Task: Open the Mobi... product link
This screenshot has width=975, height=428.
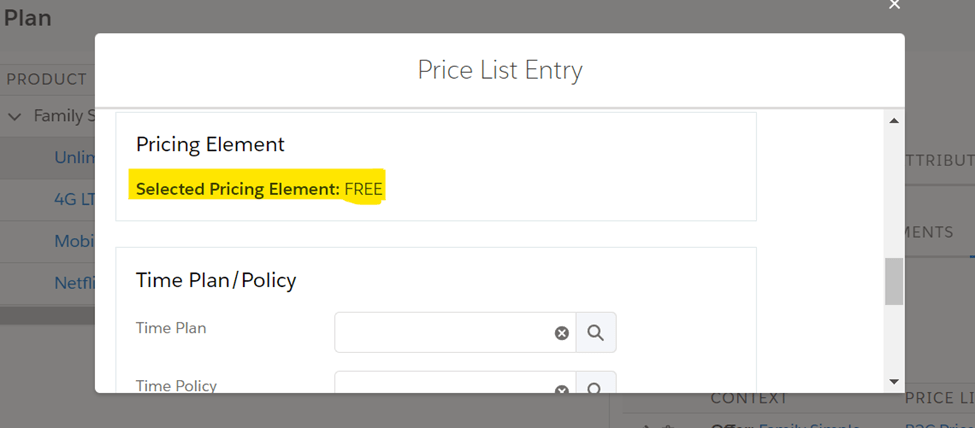Action: [x=74, y=241]
